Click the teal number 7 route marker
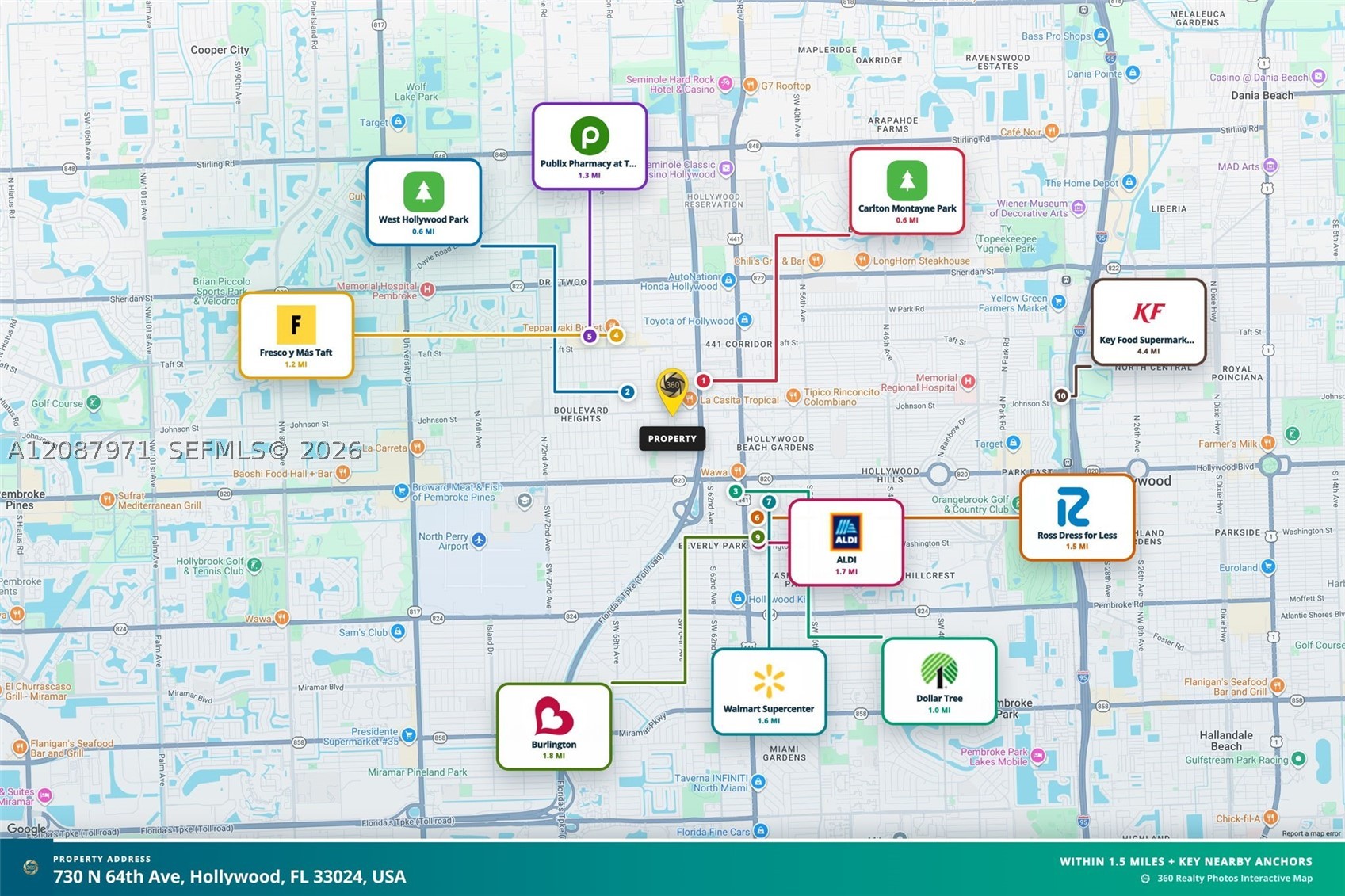 (x=769, y=502)
